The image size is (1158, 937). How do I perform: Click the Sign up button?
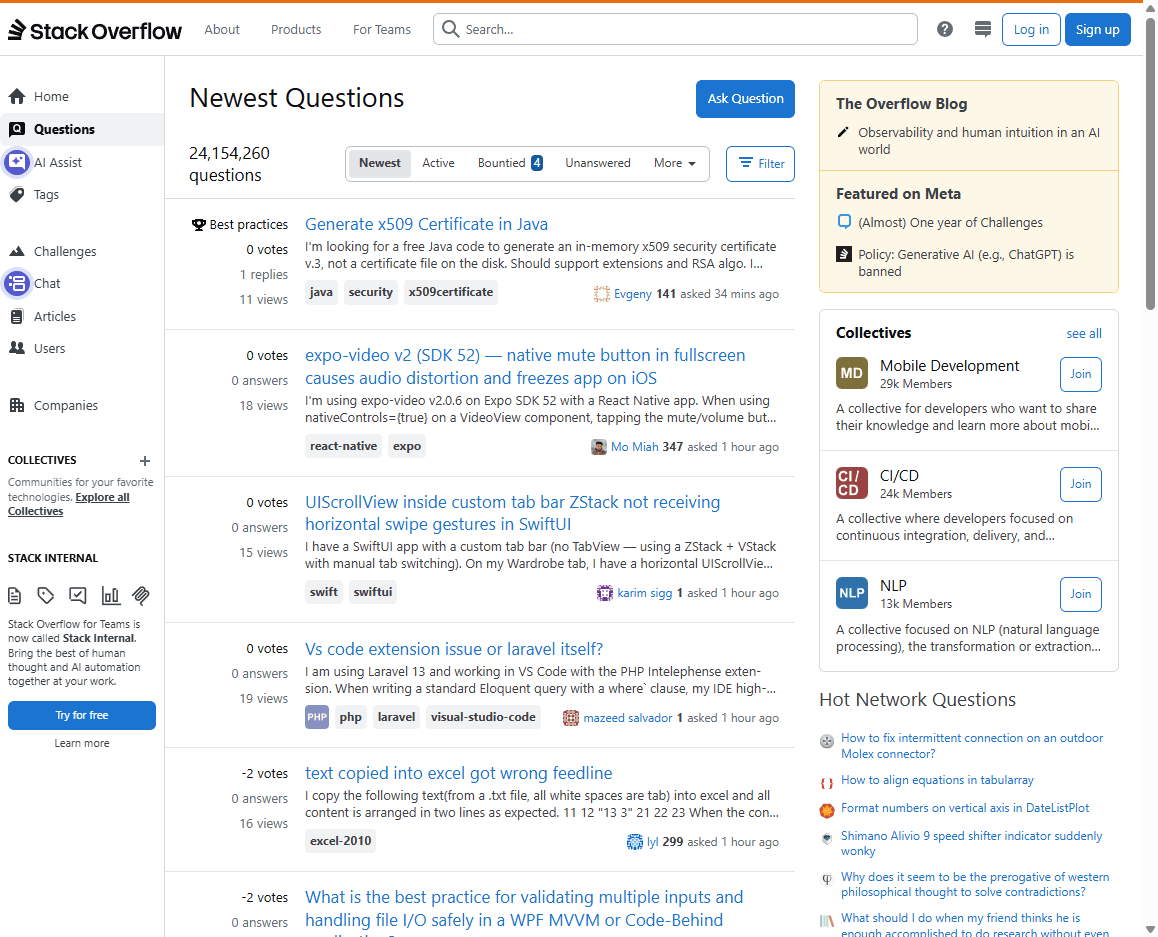1097,30
